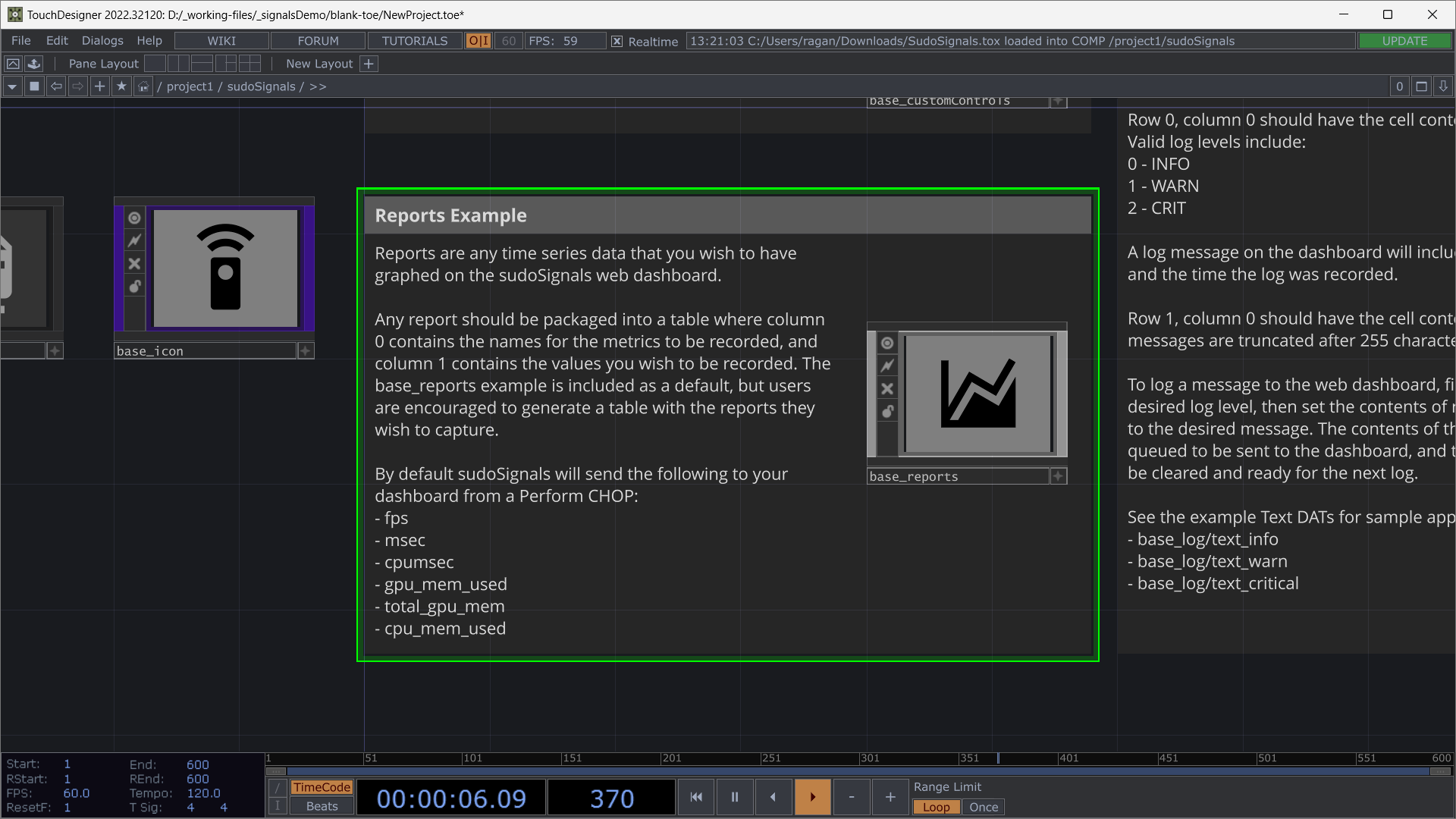Click the frame number 370 field
This screenshot has width=1456, height=819.
pyautogui.click(x=611, y=799)
